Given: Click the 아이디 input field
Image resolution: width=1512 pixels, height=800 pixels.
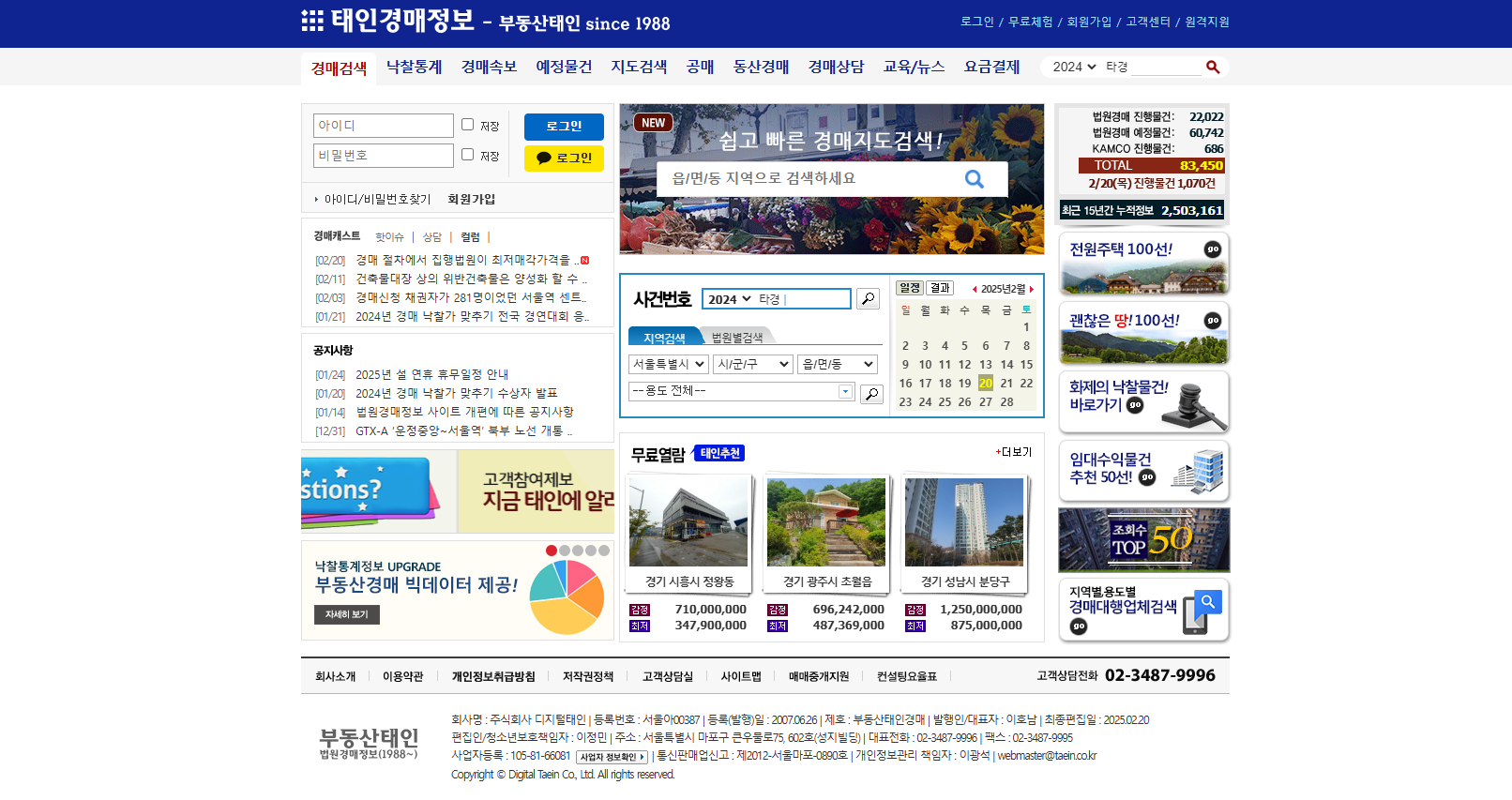Looking at the screenshot, I should coord(383,126).
